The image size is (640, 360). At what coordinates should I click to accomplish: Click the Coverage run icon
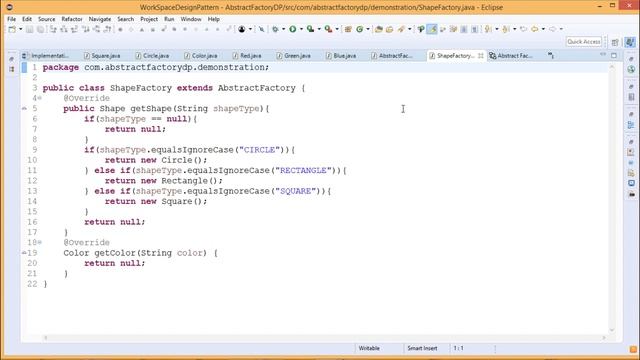311,29
